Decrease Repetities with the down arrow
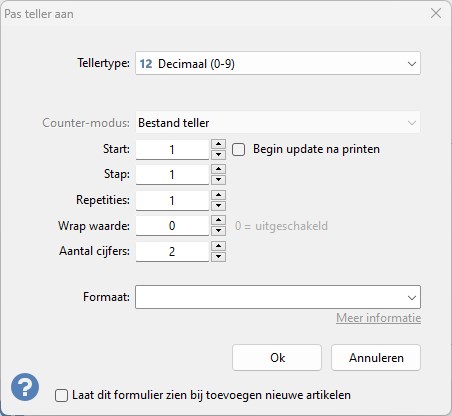The width and height of the screenshot is (452, 416). pos(218,205)
